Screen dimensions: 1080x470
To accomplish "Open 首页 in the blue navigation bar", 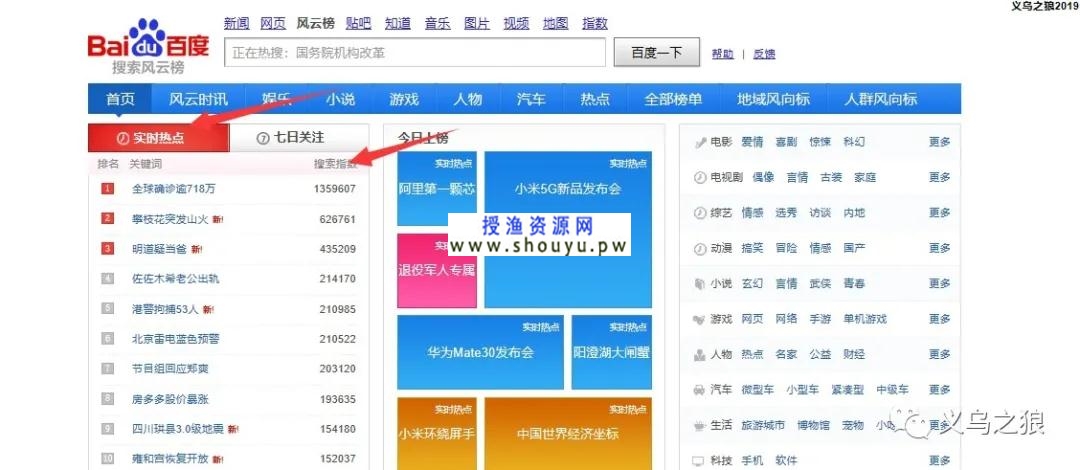I will [120, 99].
